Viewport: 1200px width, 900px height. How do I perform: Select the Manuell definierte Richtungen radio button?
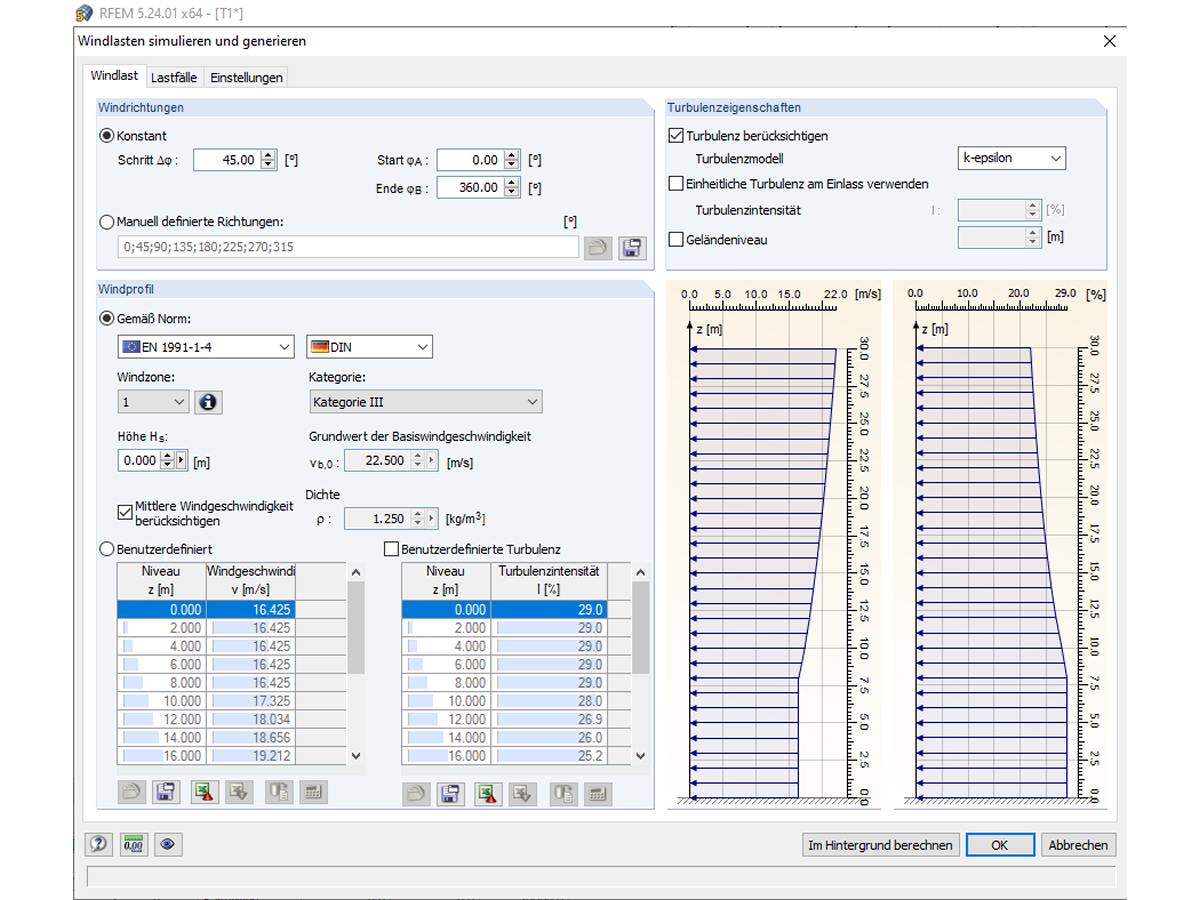click(x=106, y=222)
